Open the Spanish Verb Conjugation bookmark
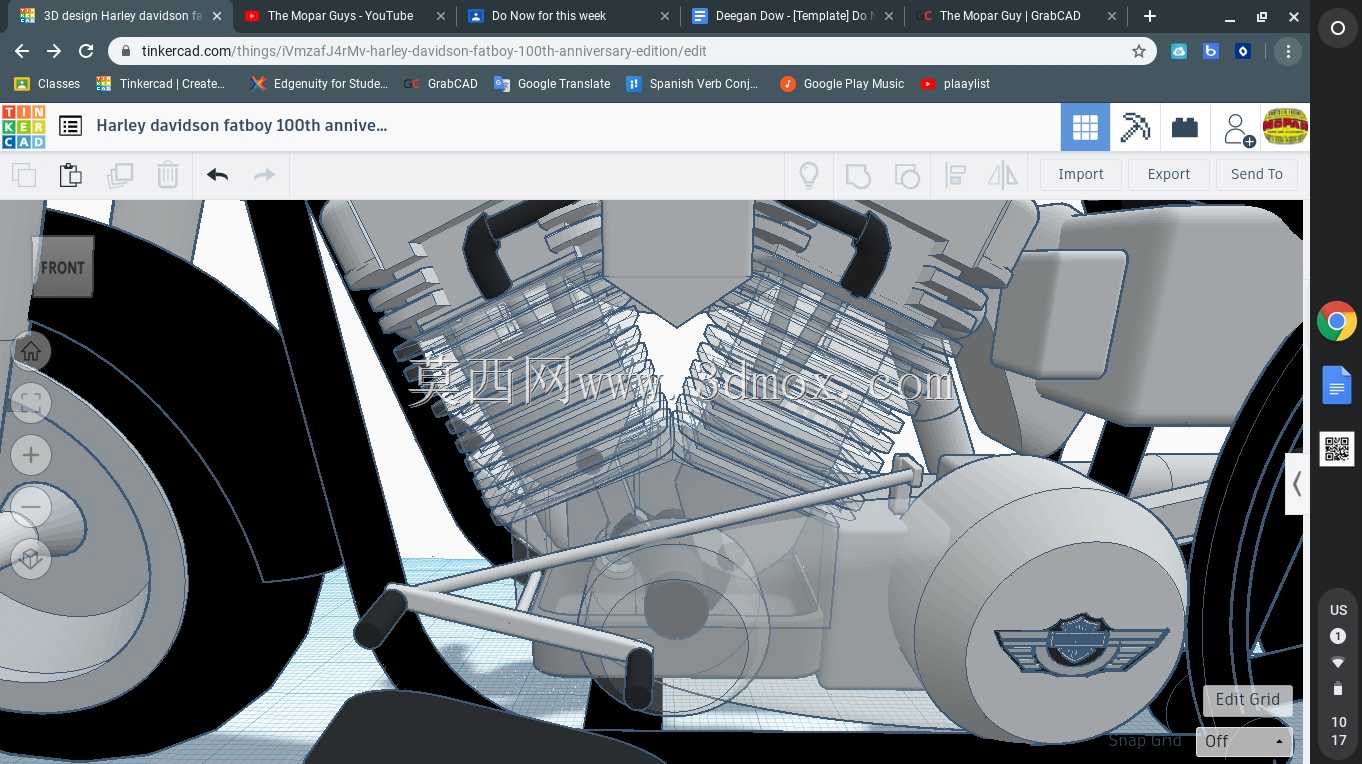Screen dimensions: 1362x764 point(692,84)
